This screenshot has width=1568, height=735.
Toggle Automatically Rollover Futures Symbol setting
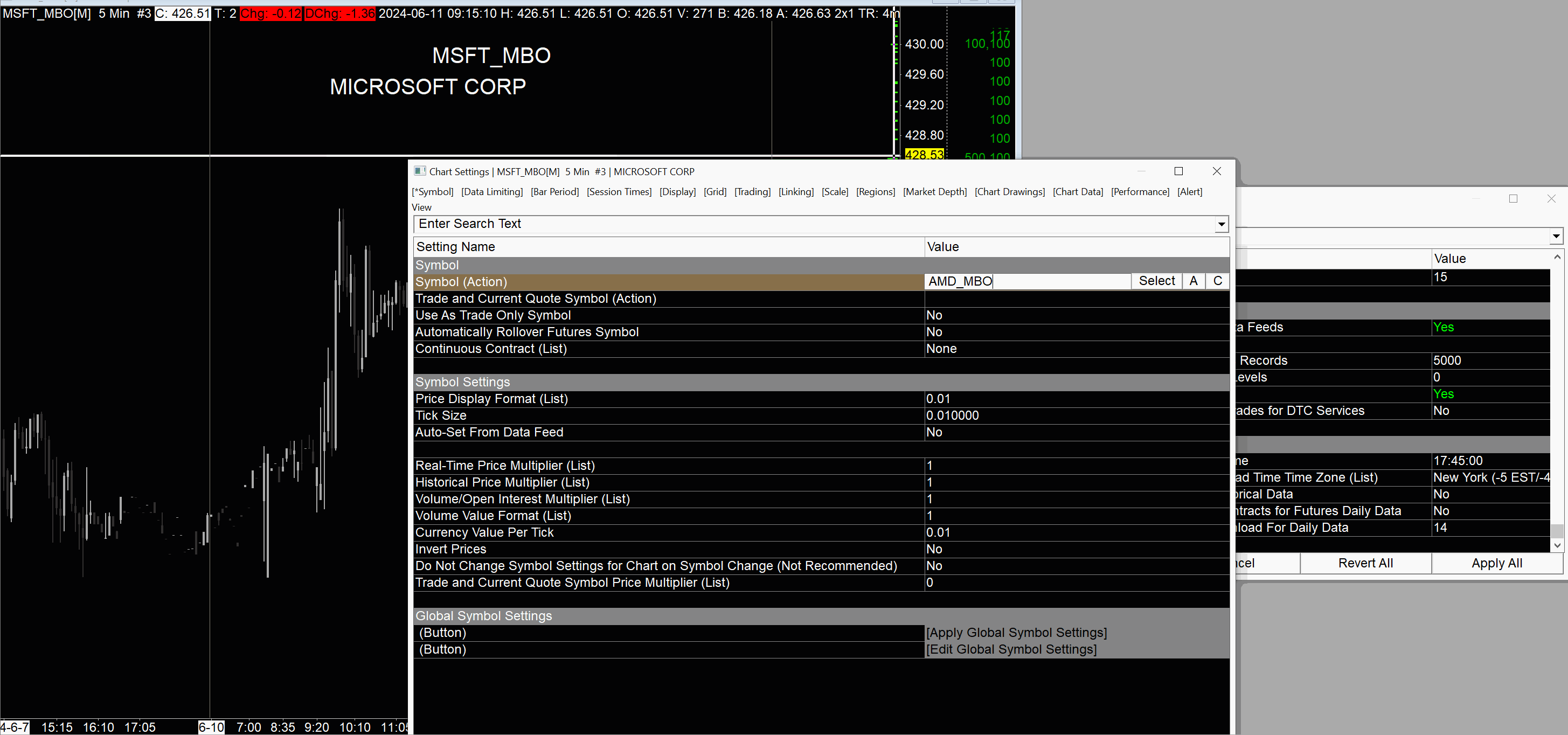tap(934, 332)
